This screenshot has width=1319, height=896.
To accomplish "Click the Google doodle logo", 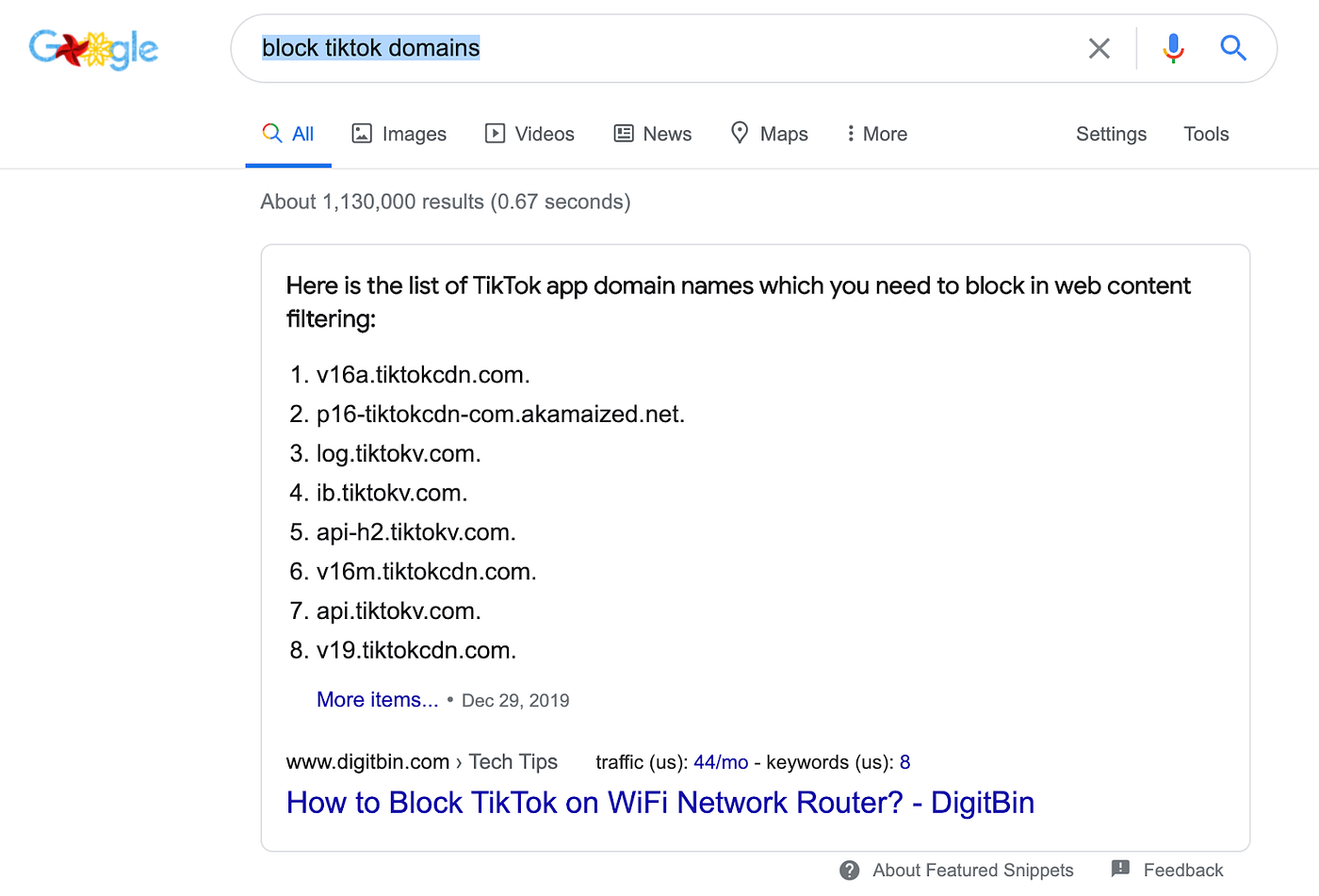I will tap(93, 48).
